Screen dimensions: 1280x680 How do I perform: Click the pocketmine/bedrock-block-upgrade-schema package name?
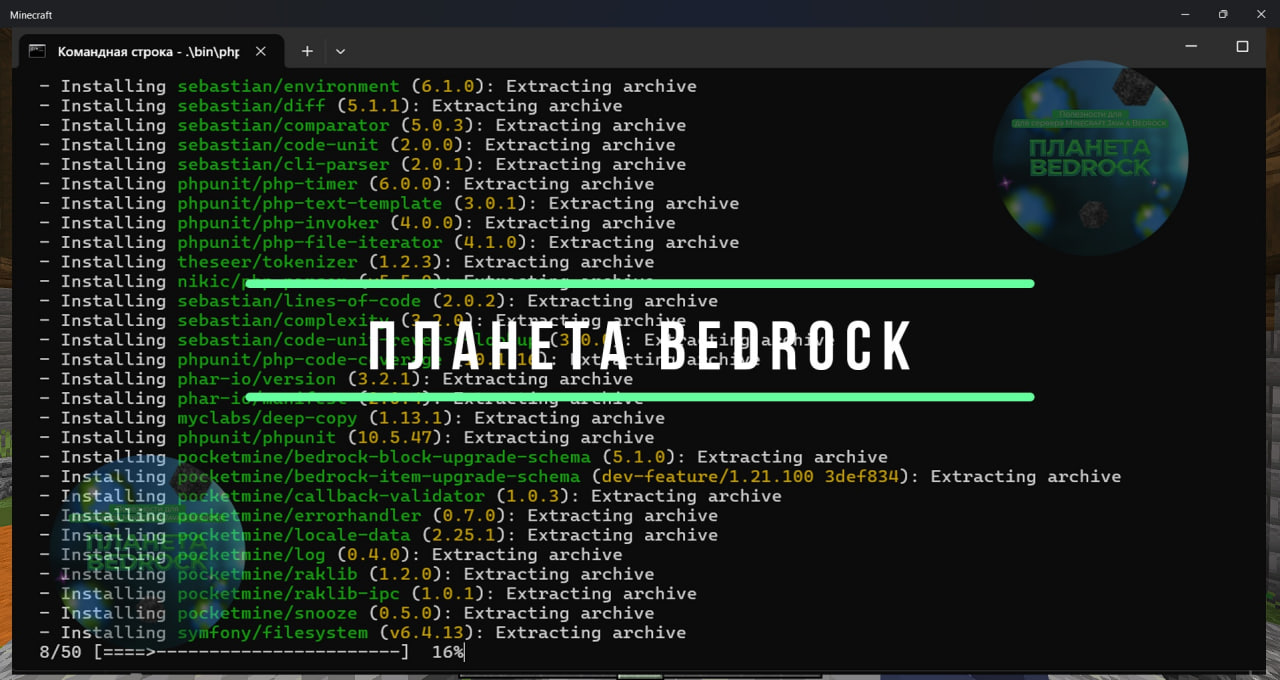pyautogui.click(x=384, y=457)
